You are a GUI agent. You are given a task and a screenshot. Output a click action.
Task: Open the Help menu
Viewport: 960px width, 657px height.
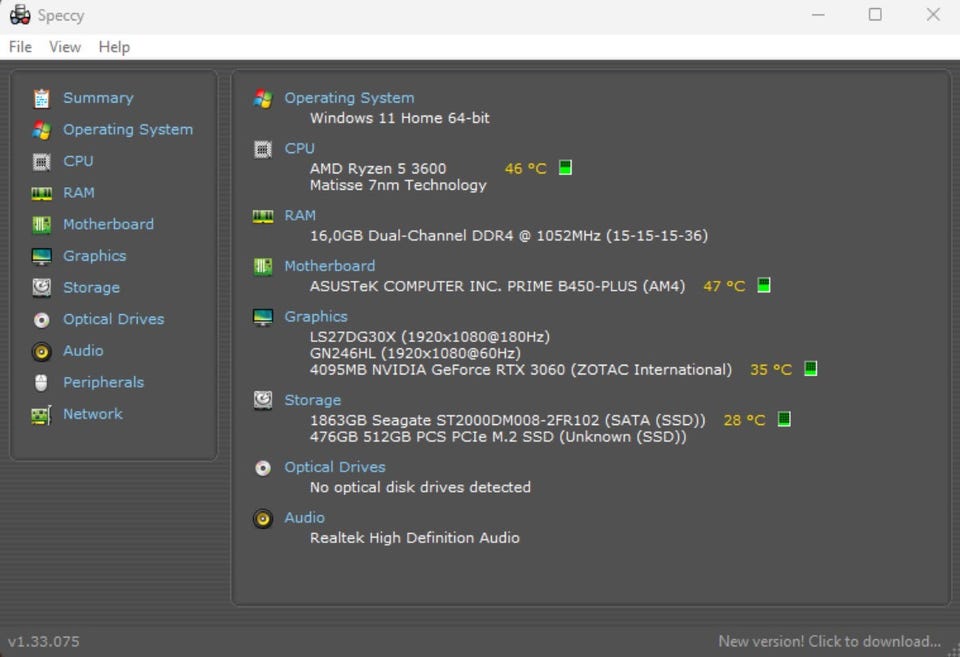click(114, 47)
